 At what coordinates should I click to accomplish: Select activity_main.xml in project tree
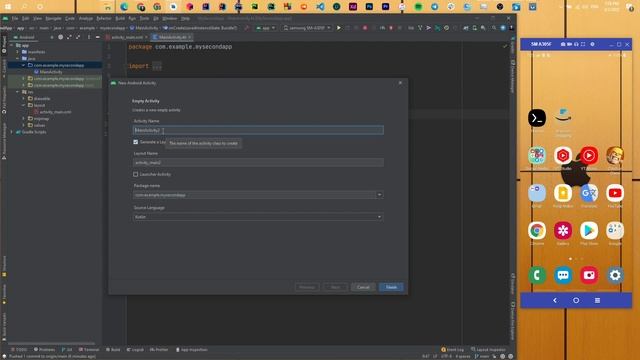point(55,112)
